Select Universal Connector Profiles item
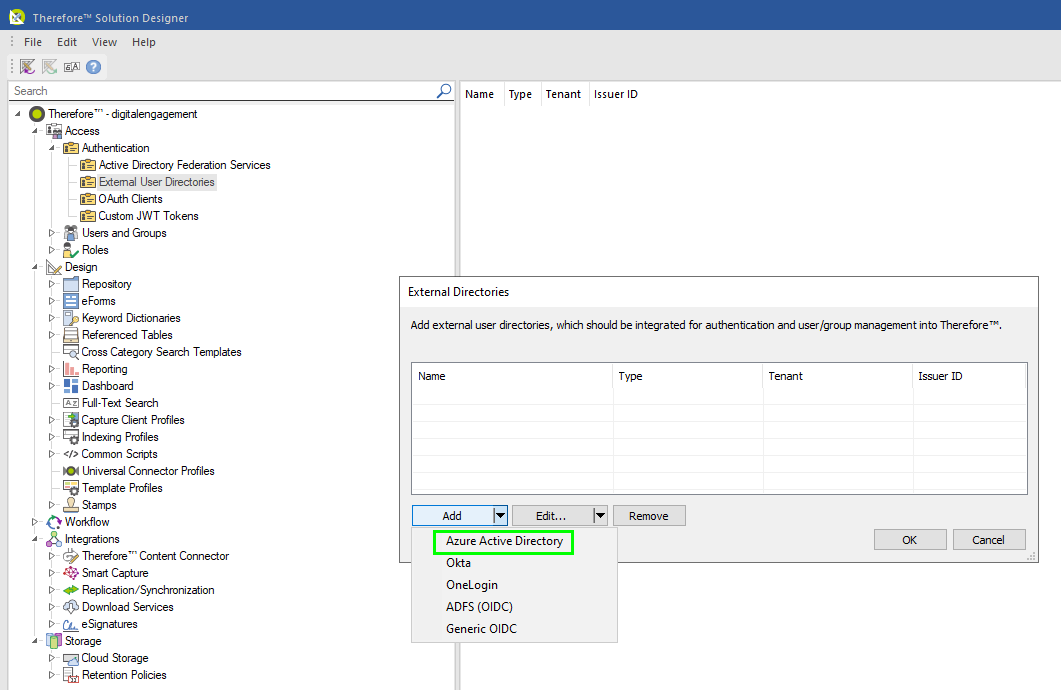Screen dimensions: 1061x690 point(148,471)
